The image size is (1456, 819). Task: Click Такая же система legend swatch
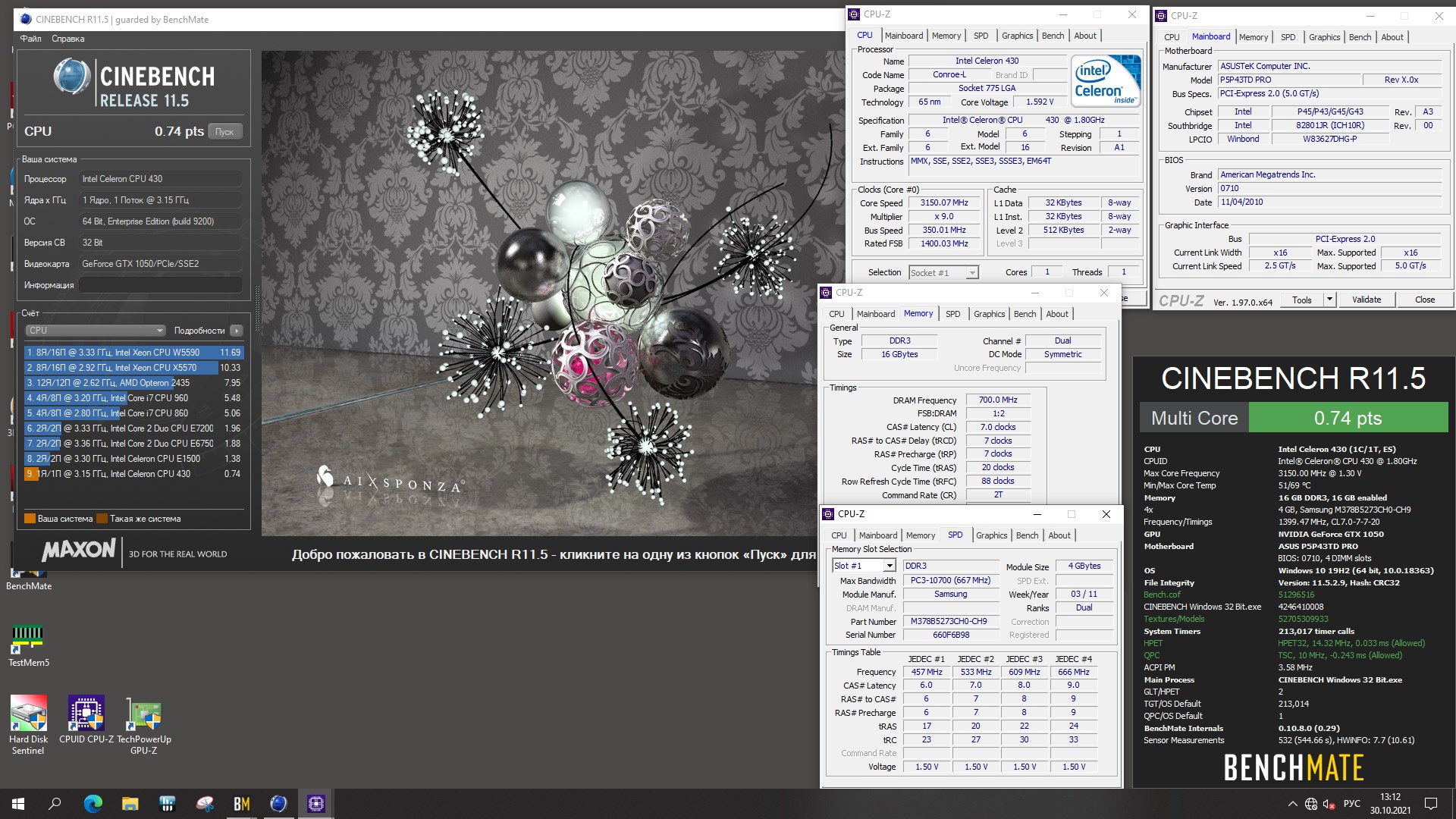pos(102,519)
